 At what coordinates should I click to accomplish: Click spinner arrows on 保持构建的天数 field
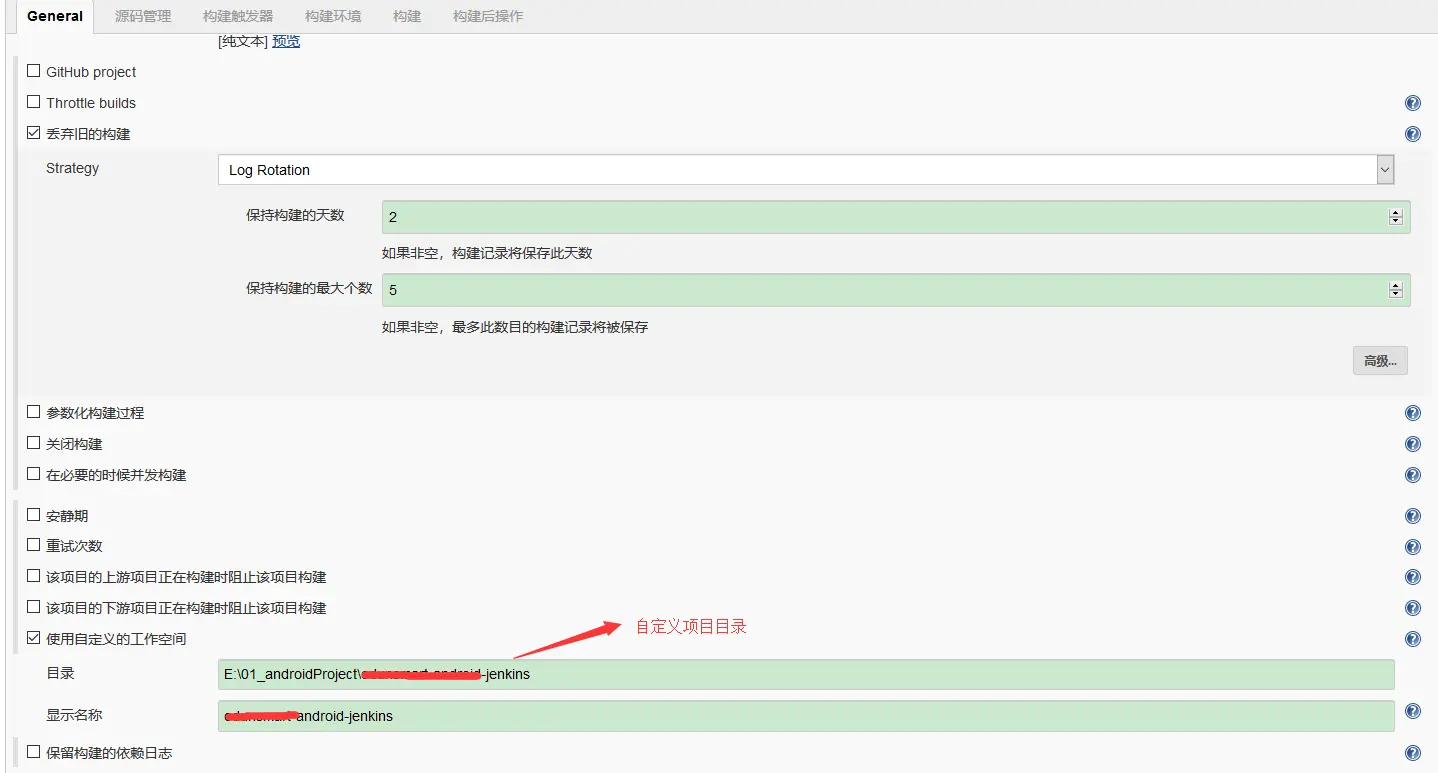point(1396,217)
